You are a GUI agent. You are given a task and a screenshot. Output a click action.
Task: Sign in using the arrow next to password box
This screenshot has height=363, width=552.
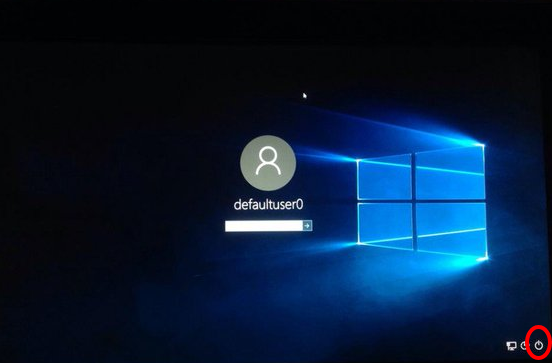(307, 226)
